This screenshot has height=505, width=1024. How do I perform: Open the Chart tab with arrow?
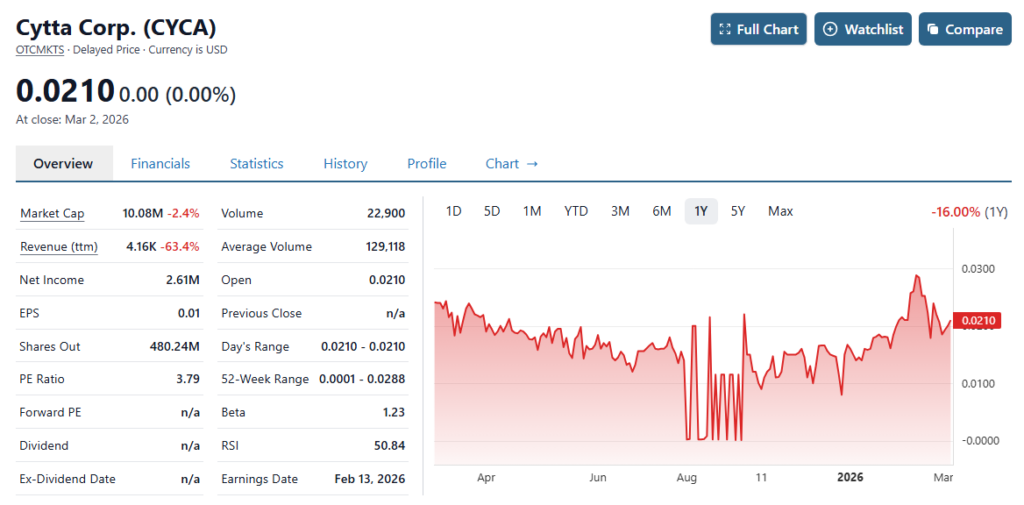511,163
